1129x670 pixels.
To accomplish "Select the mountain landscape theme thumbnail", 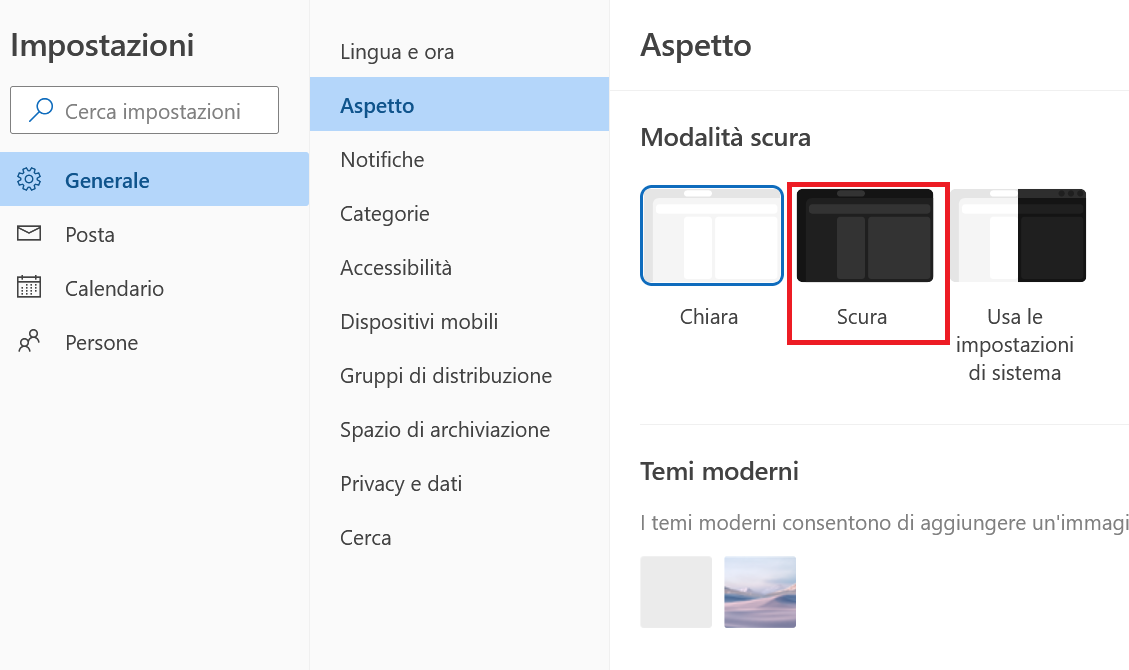I will pyautogui.click(x=760, y=592).
